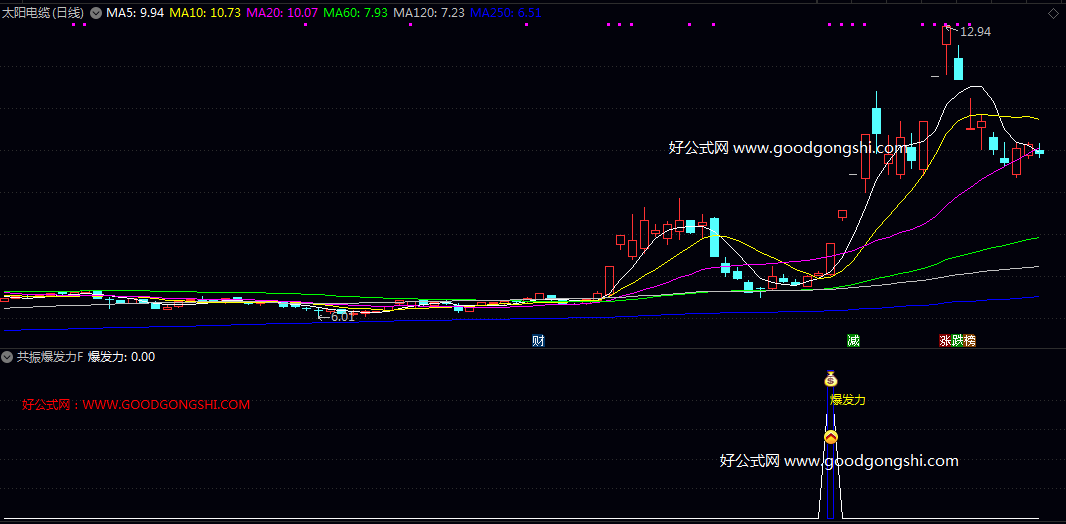The height and width of the screenshot is (524, 1066).
Task: Click the 6.01 low price label
Action: point(342,317)
